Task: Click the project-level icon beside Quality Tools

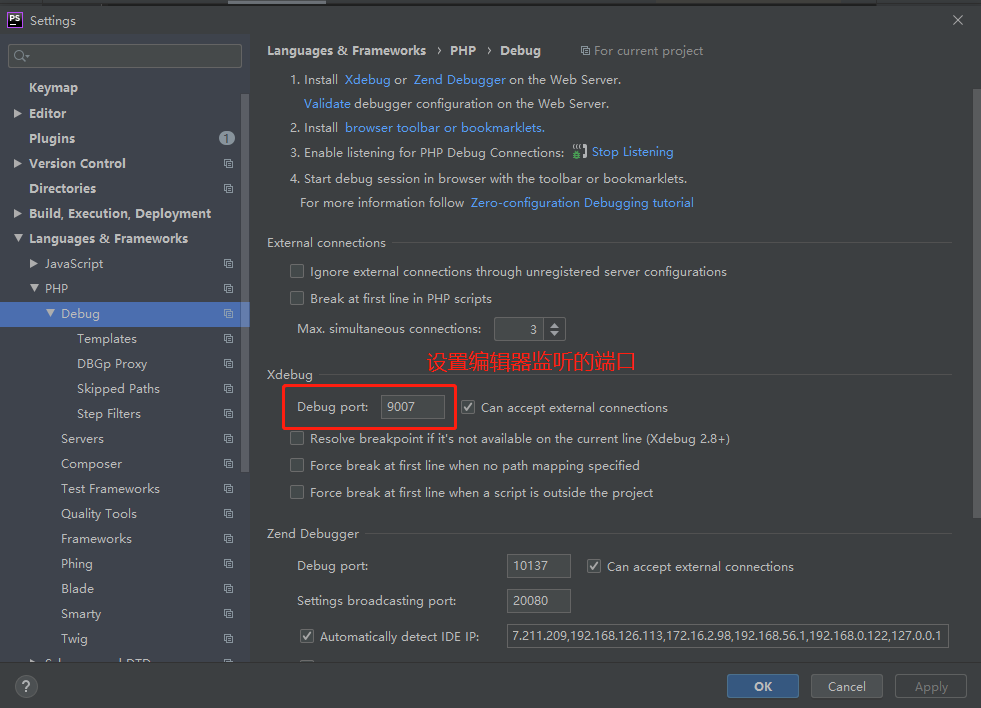Action: 228,513
